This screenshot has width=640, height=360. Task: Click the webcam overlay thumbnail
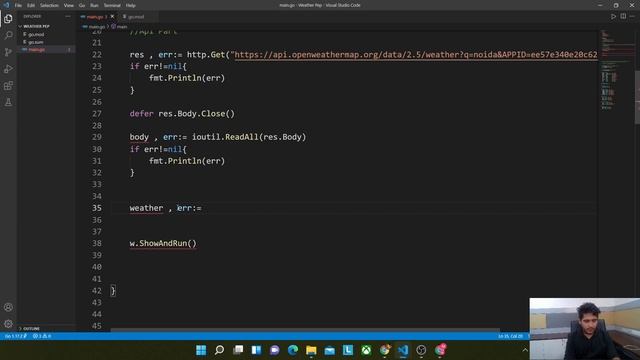[584, 329]
